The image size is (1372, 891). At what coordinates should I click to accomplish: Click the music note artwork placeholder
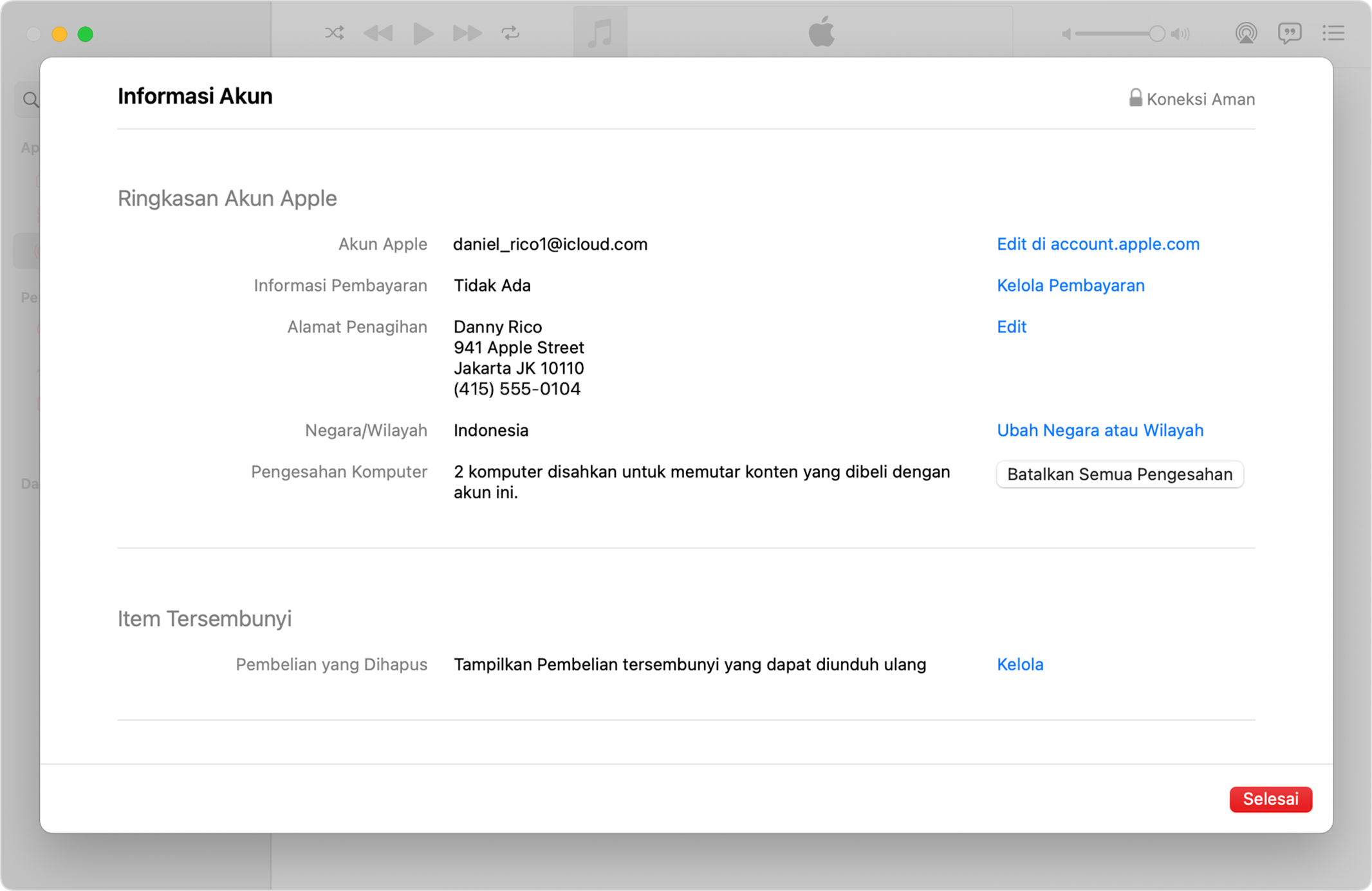pyautogui.click(x=600, y=33)
